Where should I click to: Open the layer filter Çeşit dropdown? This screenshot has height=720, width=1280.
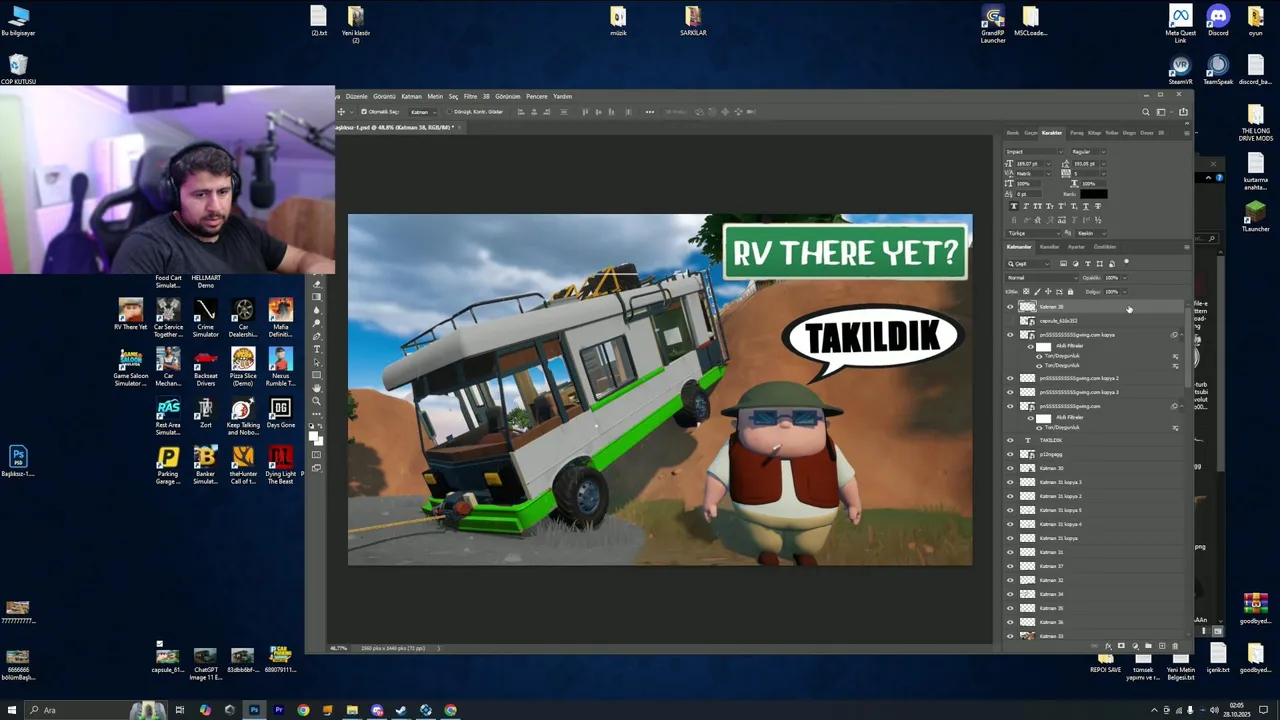click(1028, 264)
